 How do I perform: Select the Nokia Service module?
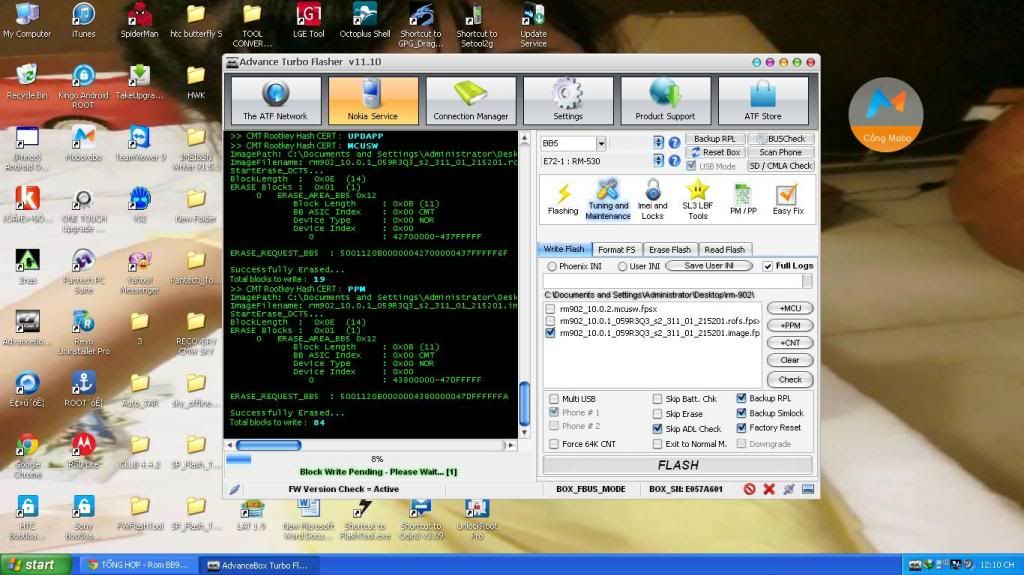pyautogui.click(x=372, y=100)
